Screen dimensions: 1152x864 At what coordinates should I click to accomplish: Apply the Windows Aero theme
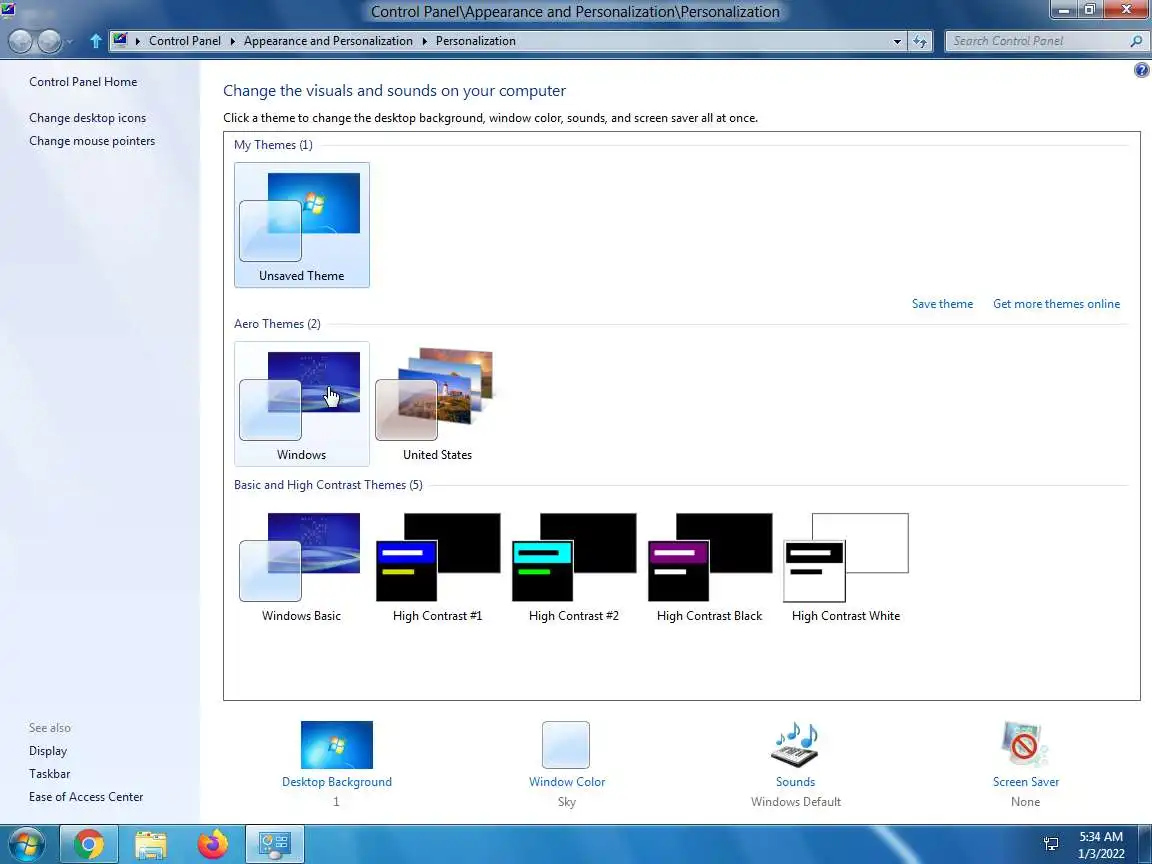point(301,403)
